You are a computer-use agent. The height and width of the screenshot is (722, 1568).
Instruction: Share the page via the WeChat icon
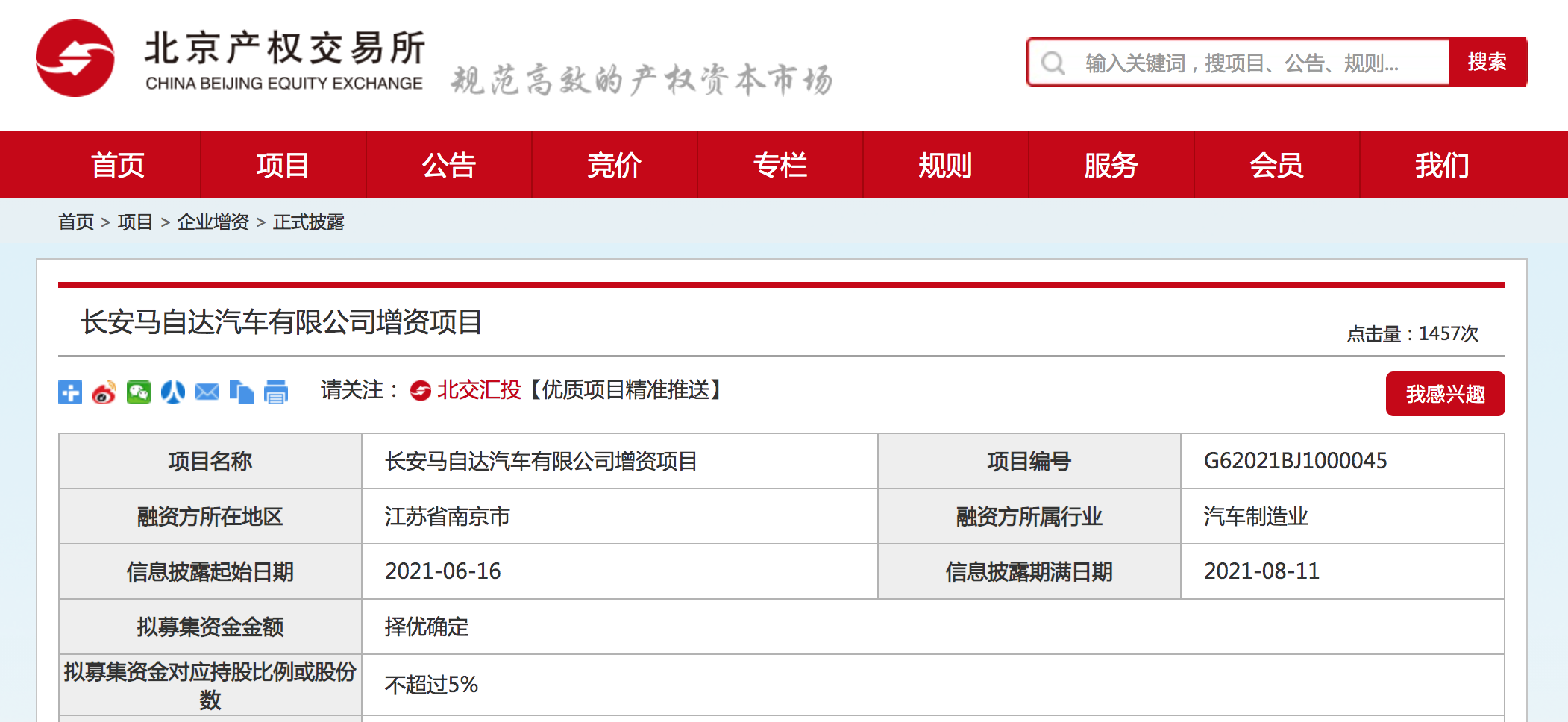[x=139, y=392]
